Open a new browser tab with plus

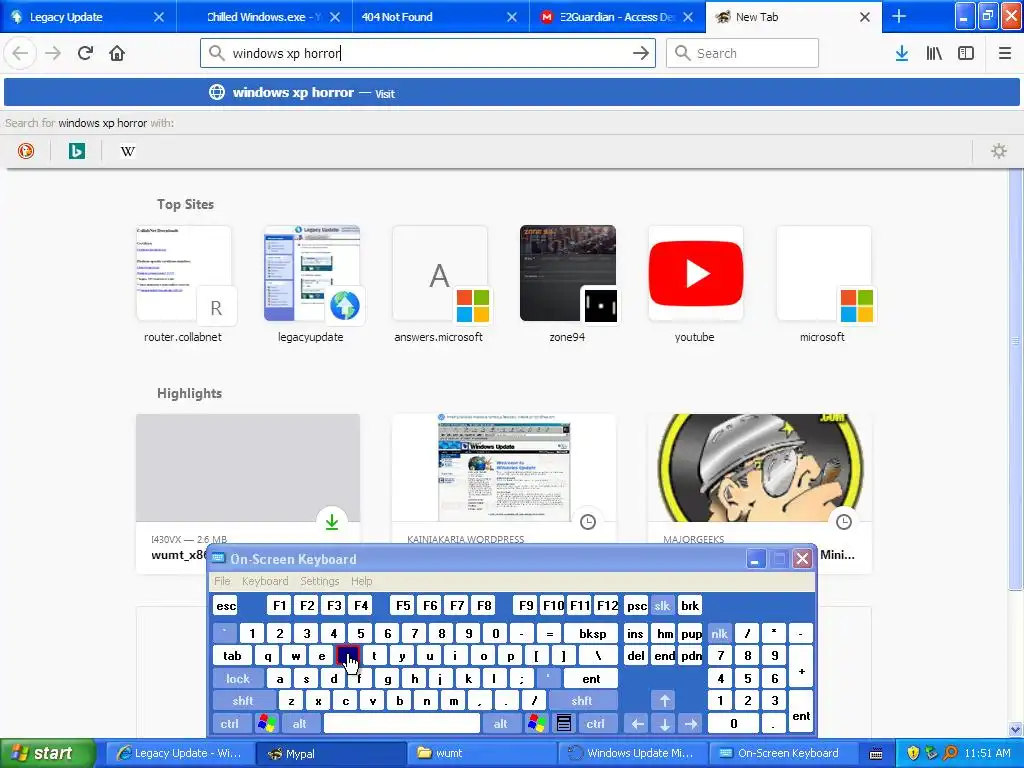pos(899,16)
